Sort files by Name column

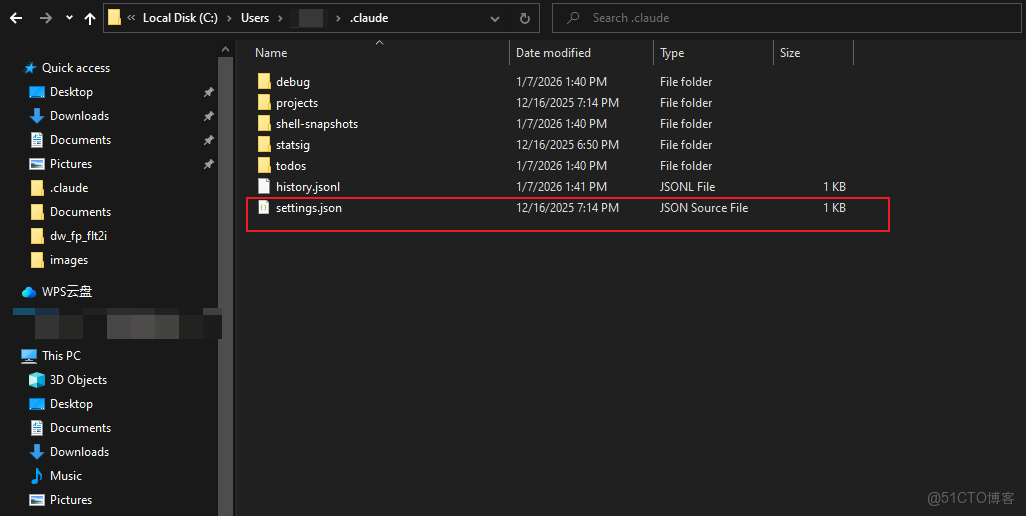click(271, 53)
